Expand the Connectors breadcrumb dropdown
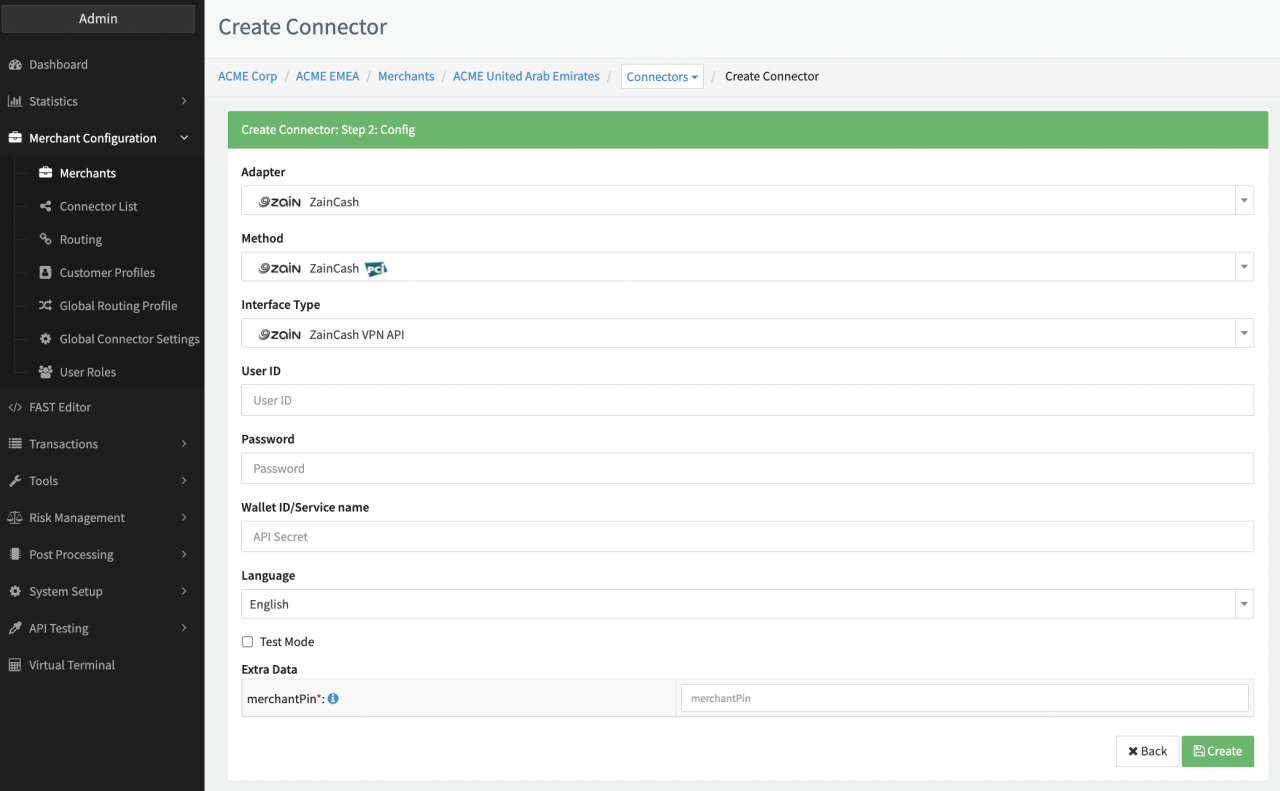Viewport: 1280px width, 791px height. pos(662,77)
